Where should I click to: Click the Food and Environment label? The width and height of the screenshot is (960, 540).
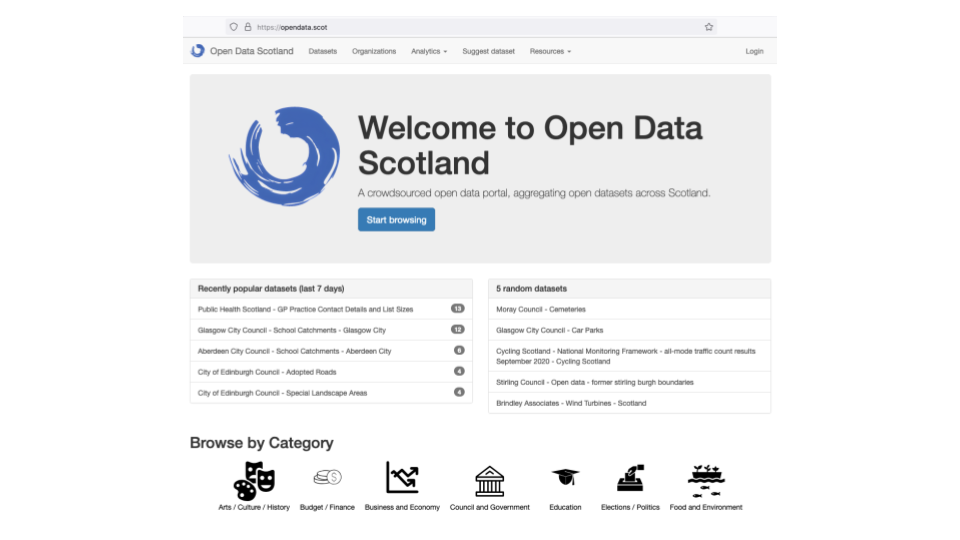coord(706,507)
